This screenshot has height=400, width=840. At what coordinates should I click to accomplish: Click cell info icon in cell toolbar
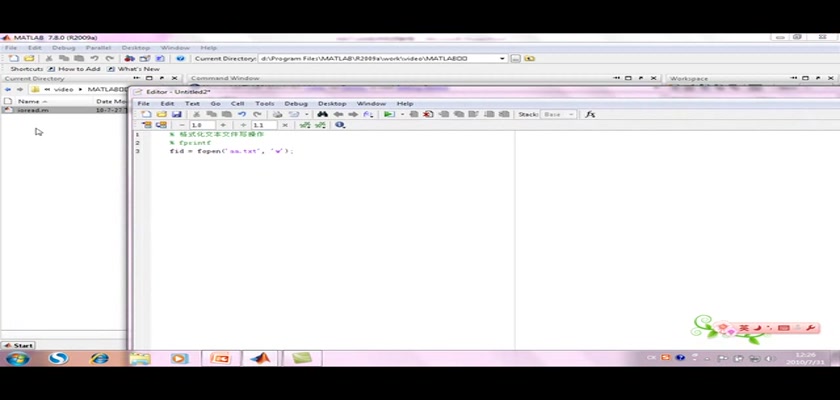[340, 125]
